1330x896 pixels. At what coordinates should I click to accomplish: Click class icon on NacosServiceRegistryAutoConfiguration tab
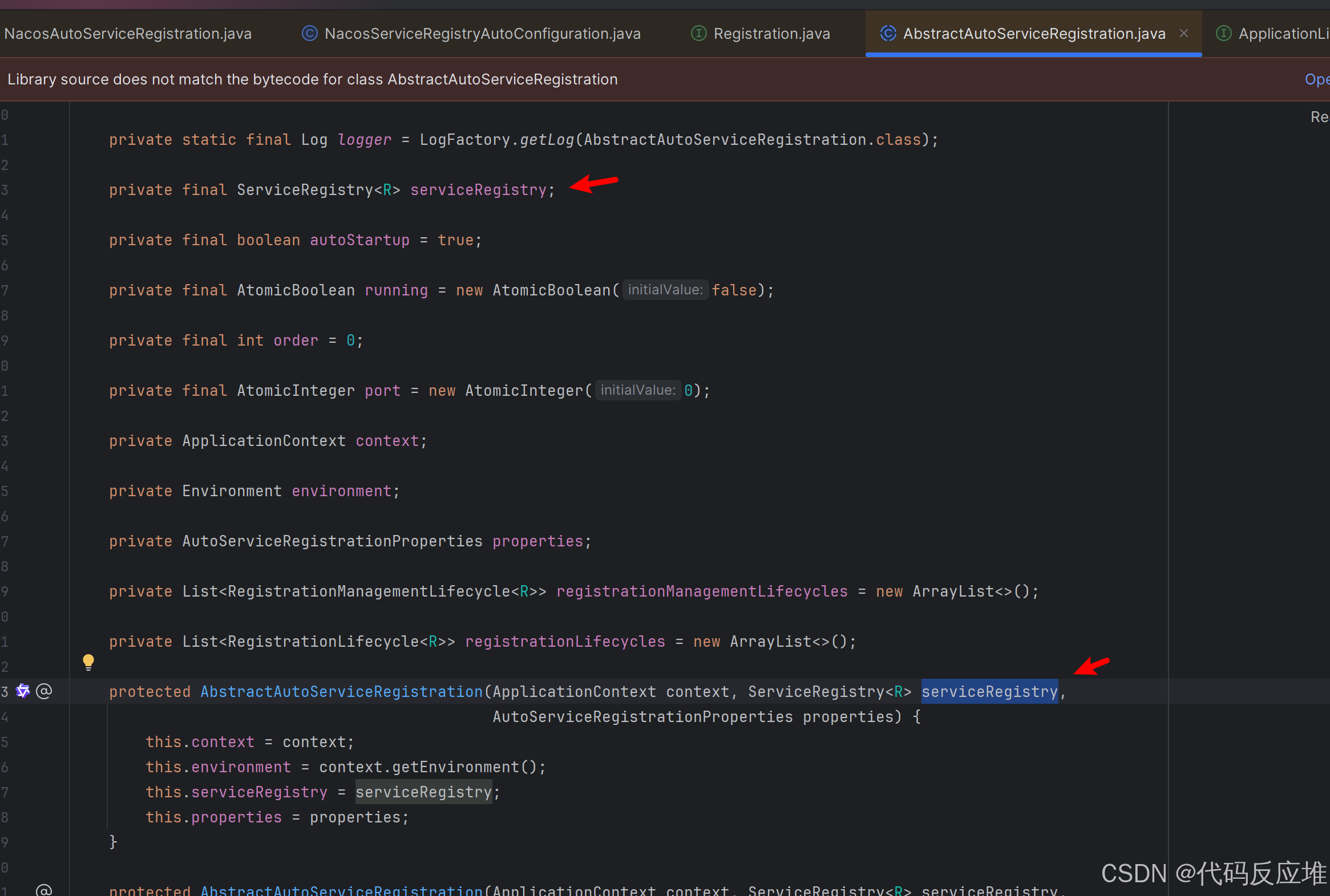tap(309, 34)
